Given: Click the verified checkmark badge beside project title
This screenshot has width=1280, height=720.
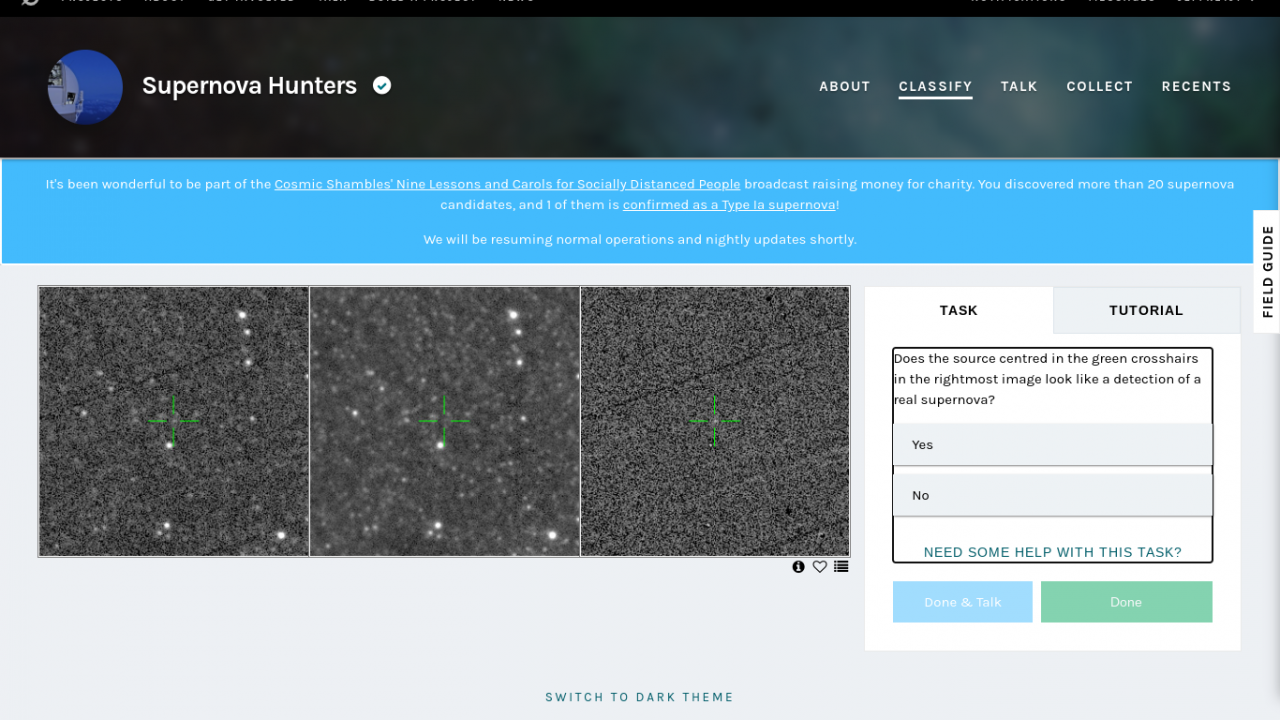Looking at the screenshot, I should tap(382, 85).
